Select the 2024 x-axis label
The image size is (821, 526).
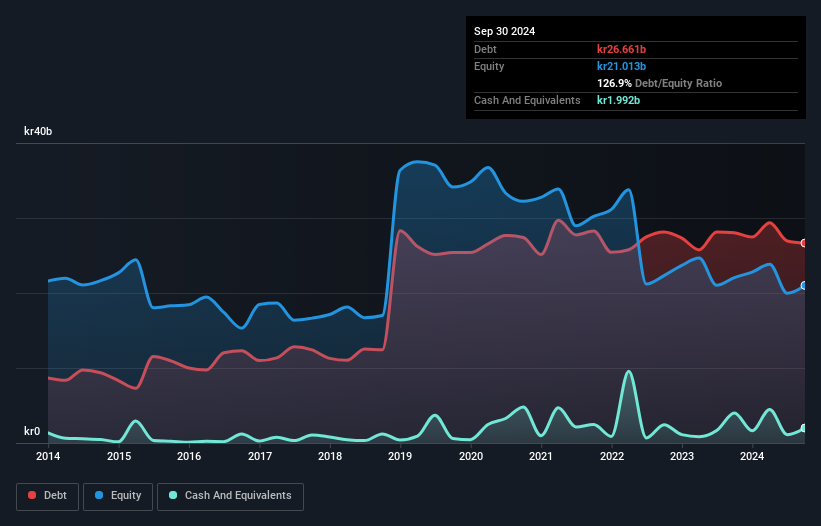coord(752,456)
